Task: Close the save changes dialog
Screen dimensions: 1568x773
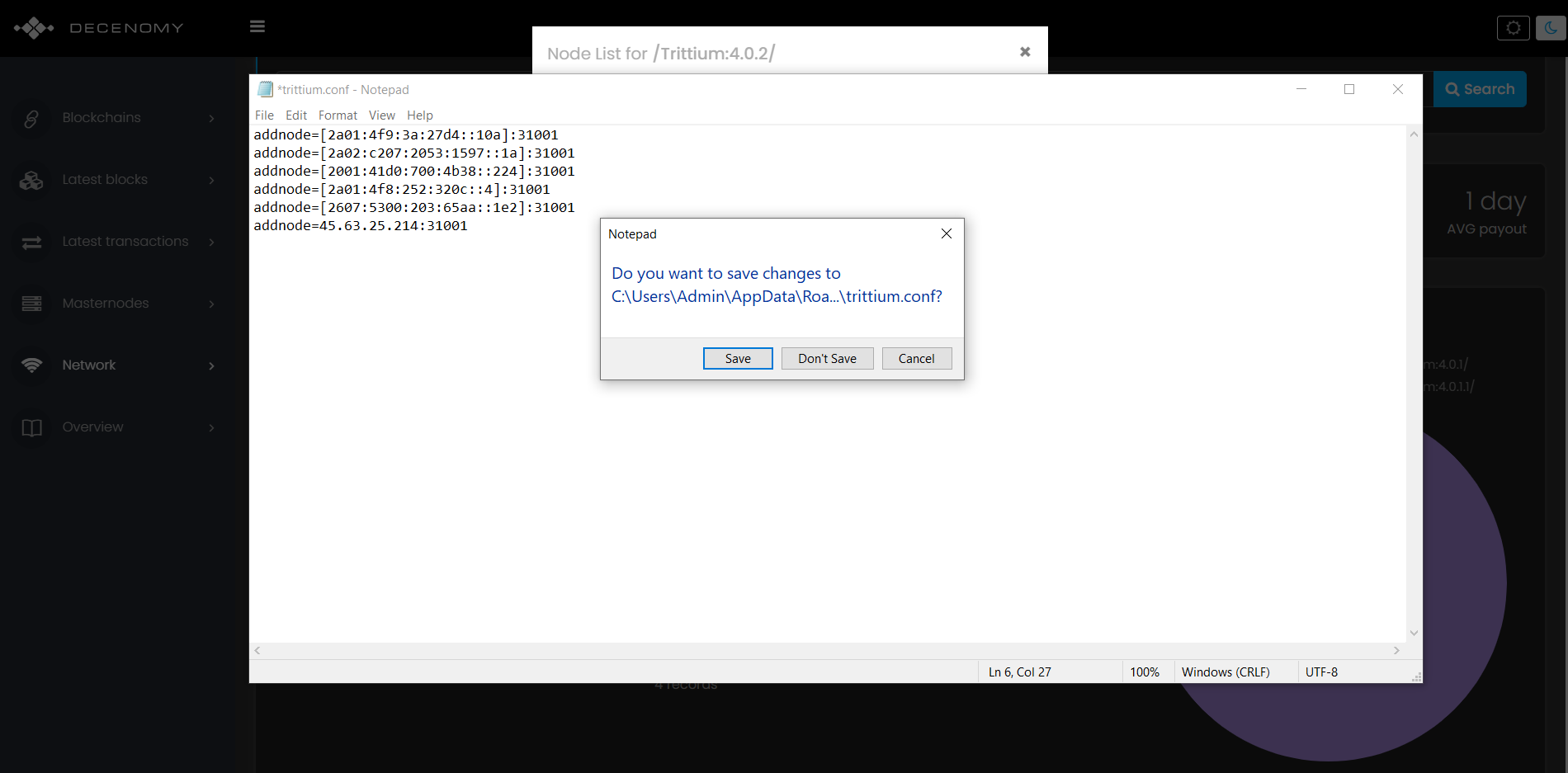Action: (947, 233)
